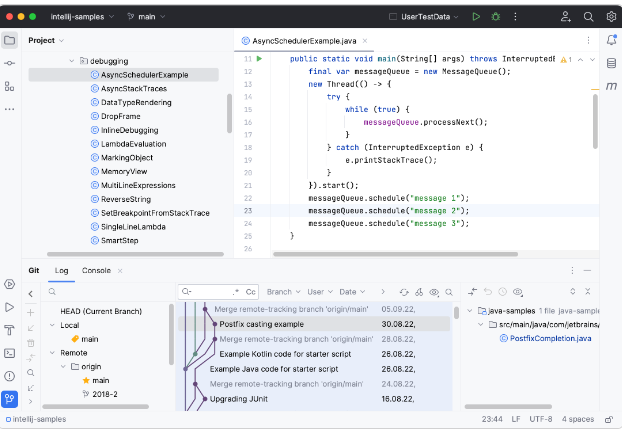Open the Date filter dropdown
The image size is (622, 433).
[x=352, y=292]
